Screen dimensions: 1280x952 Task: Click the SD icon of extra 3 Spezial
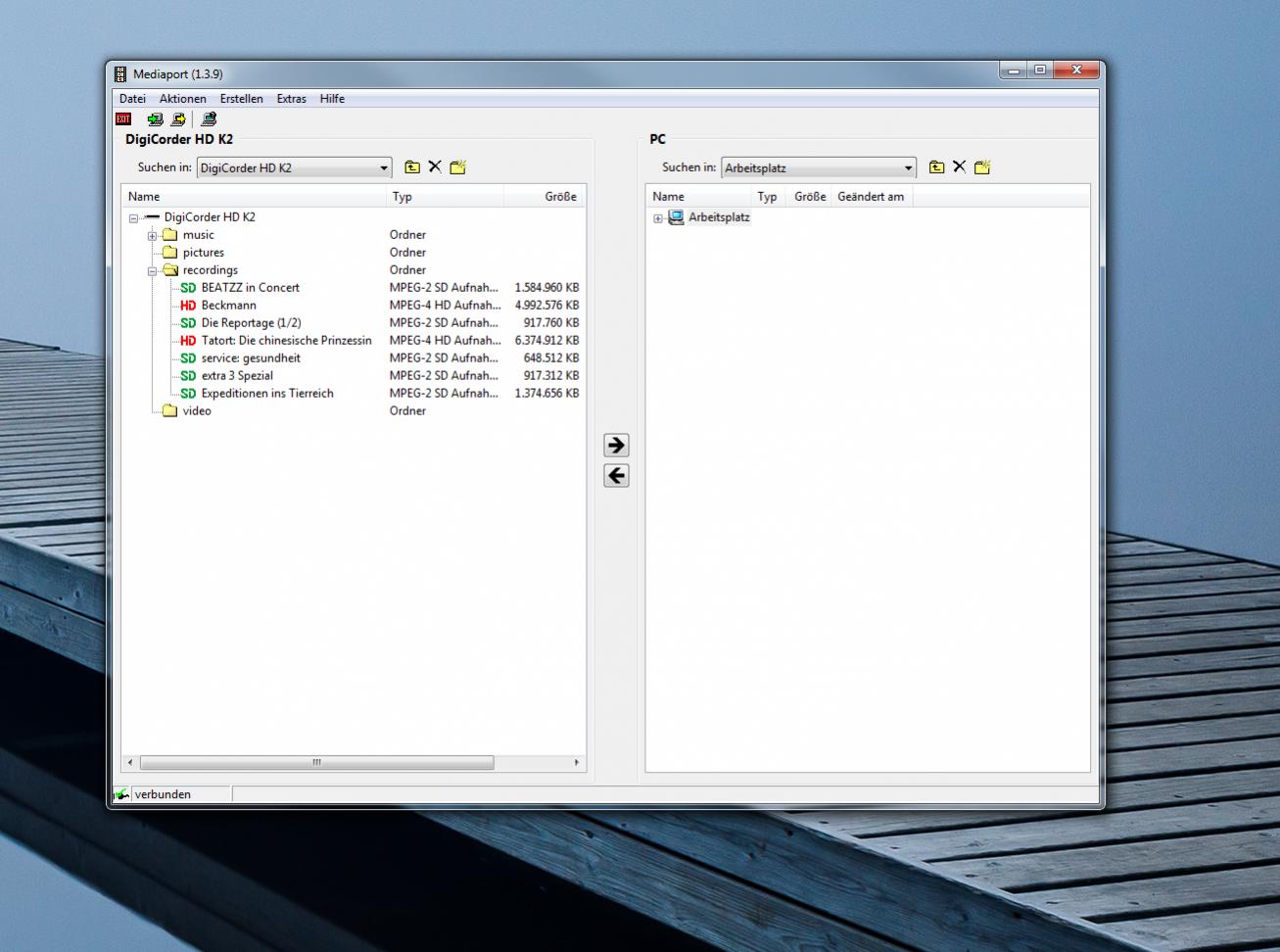coord(188,376)
